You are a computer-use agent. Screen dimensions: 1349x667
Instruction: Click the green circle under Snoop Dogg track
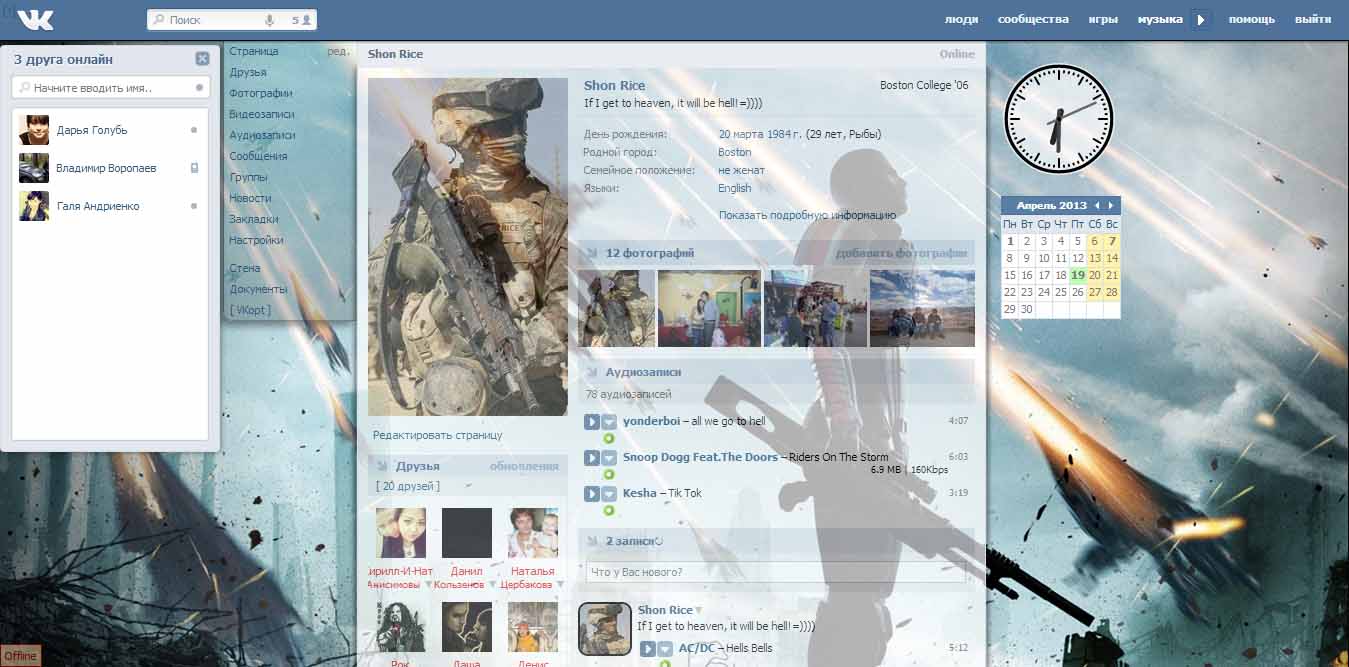pos(608,475)
